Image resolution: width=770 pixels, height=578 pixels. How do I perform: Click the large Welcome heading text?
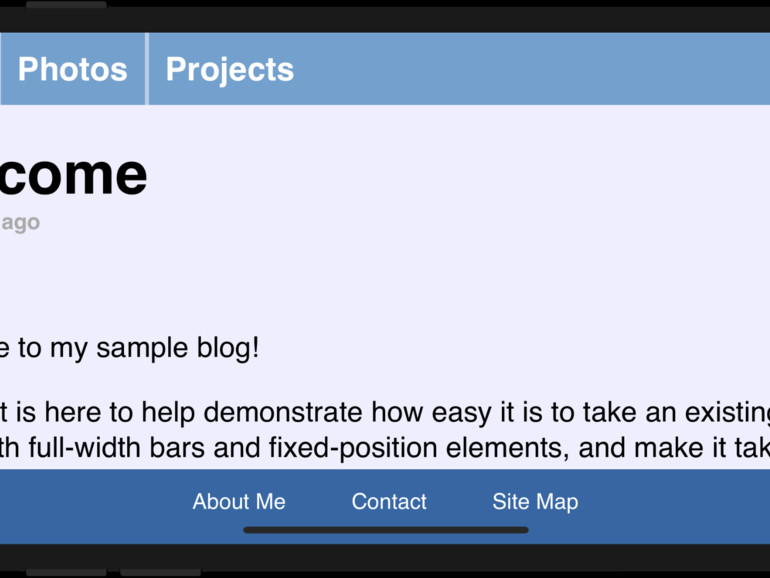(x=74, y=174)
